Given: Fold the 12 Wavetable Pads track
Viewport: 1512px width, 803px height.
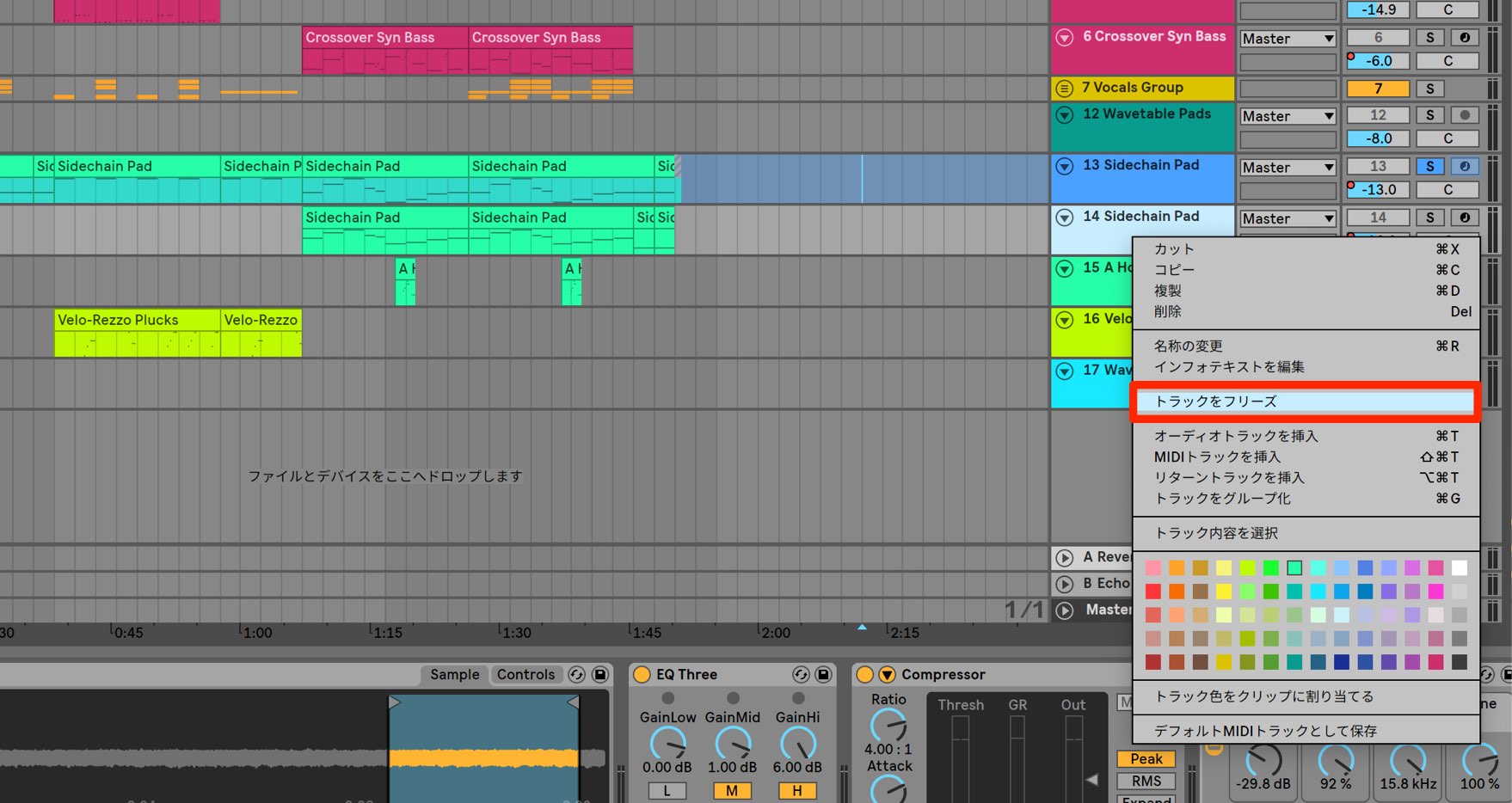Looking at the screenshot, I should 1065,115.
